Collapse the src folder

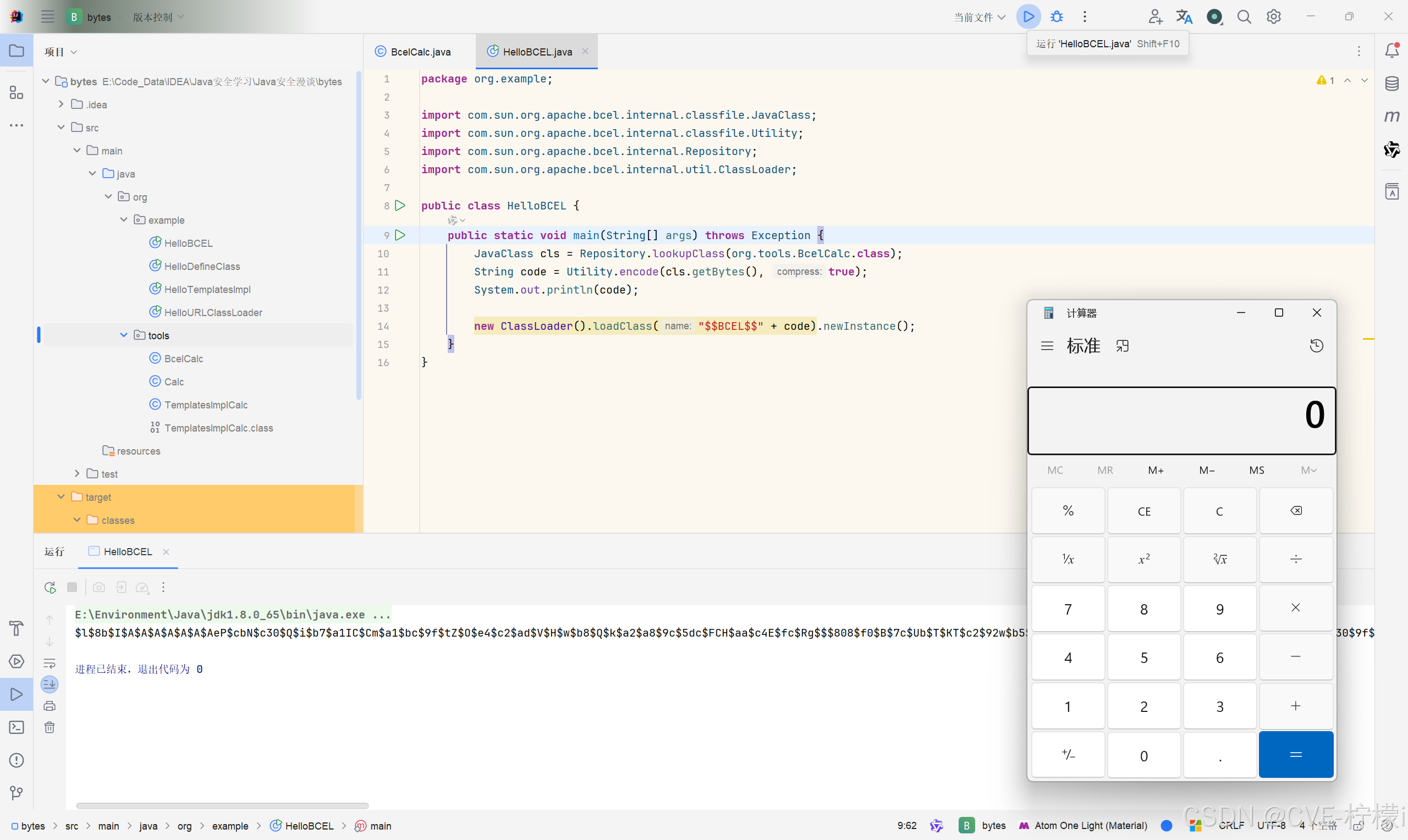(x=61, y=128)
